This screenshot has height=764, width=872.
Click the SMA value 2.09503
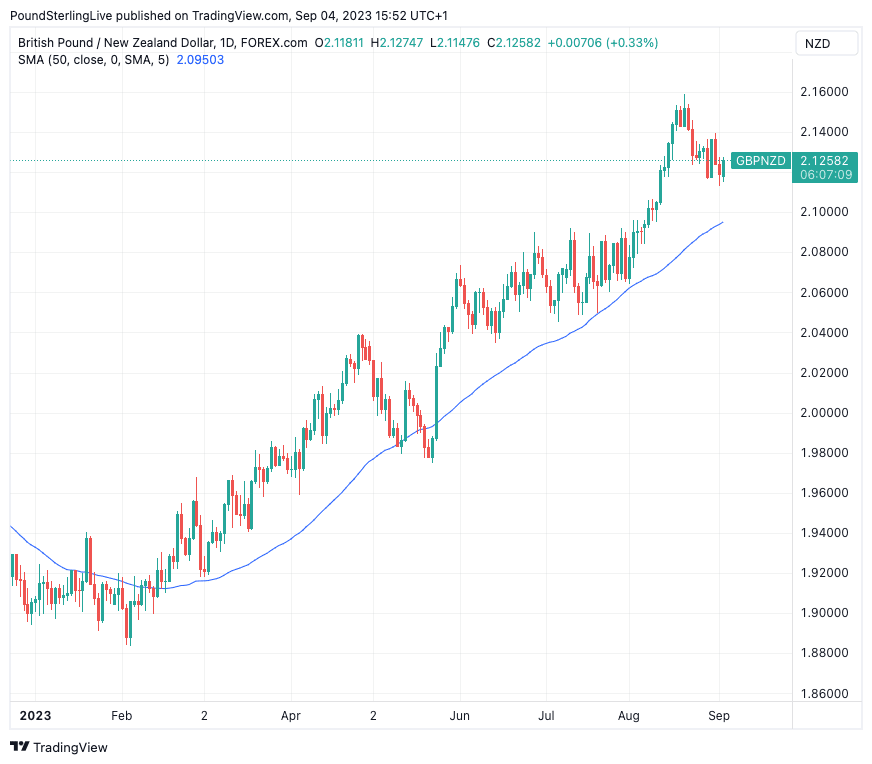[x=200, y=60]
